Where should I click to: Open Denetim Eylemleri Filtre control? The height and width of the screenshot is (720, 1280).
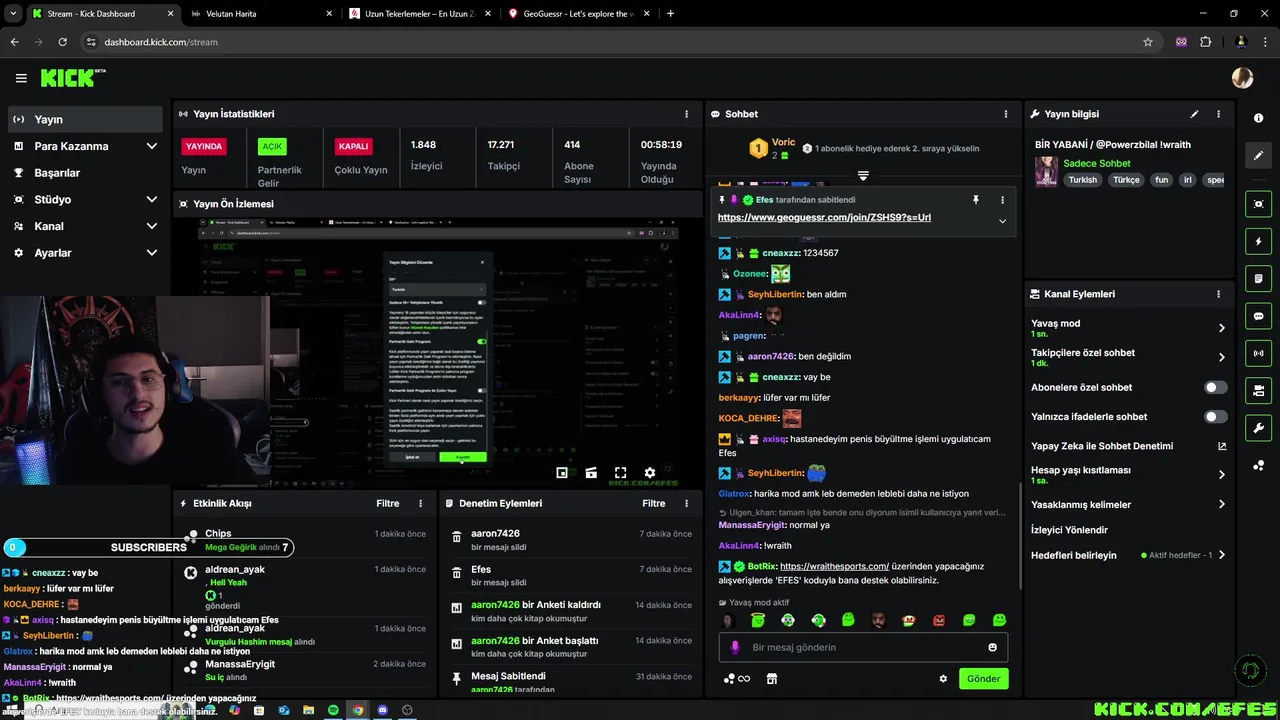point(654,504)
